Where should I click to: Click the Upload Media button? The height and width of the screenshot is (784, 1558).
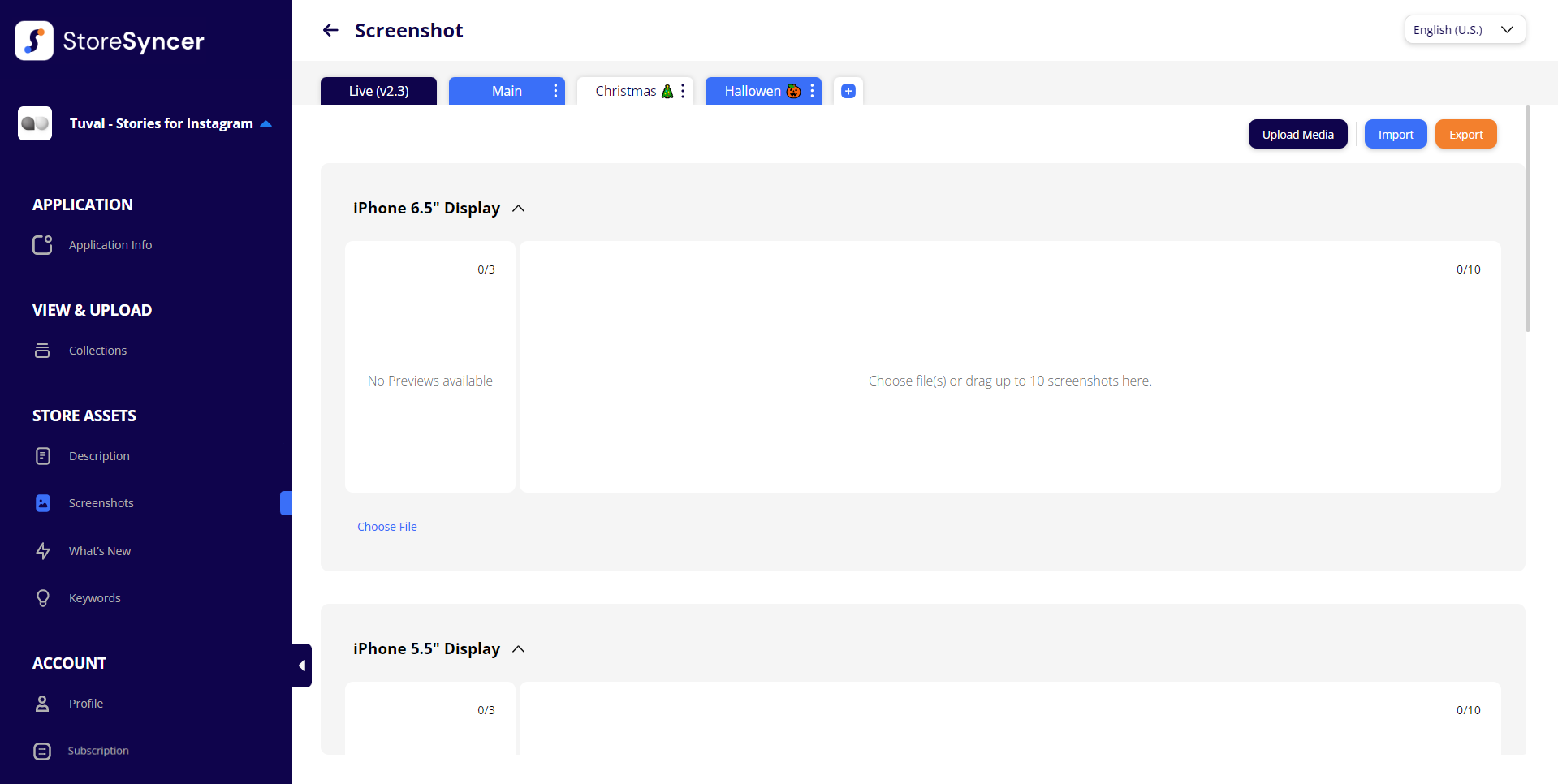(1297, 135)
